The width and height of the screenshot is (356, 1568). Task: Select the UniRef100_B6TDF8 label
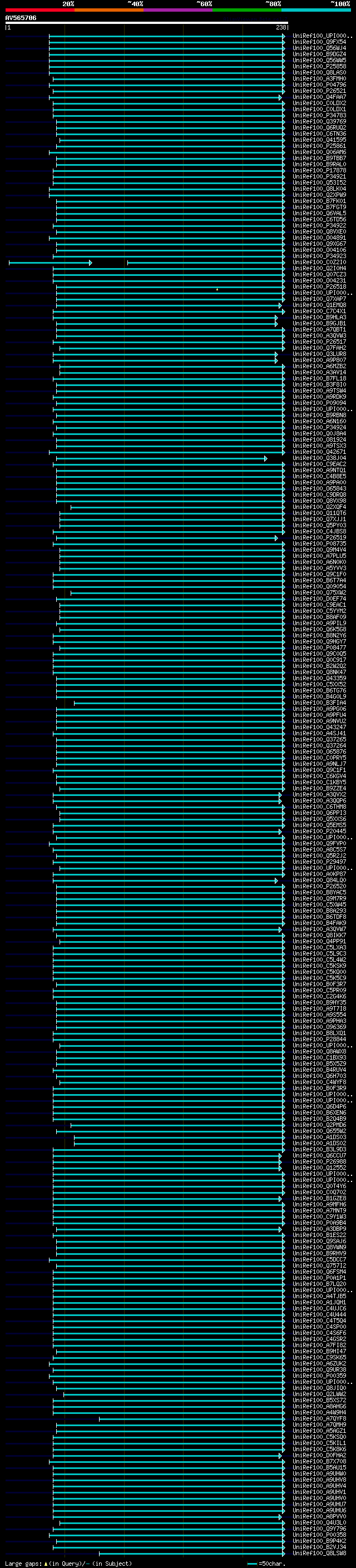(319, 917)
